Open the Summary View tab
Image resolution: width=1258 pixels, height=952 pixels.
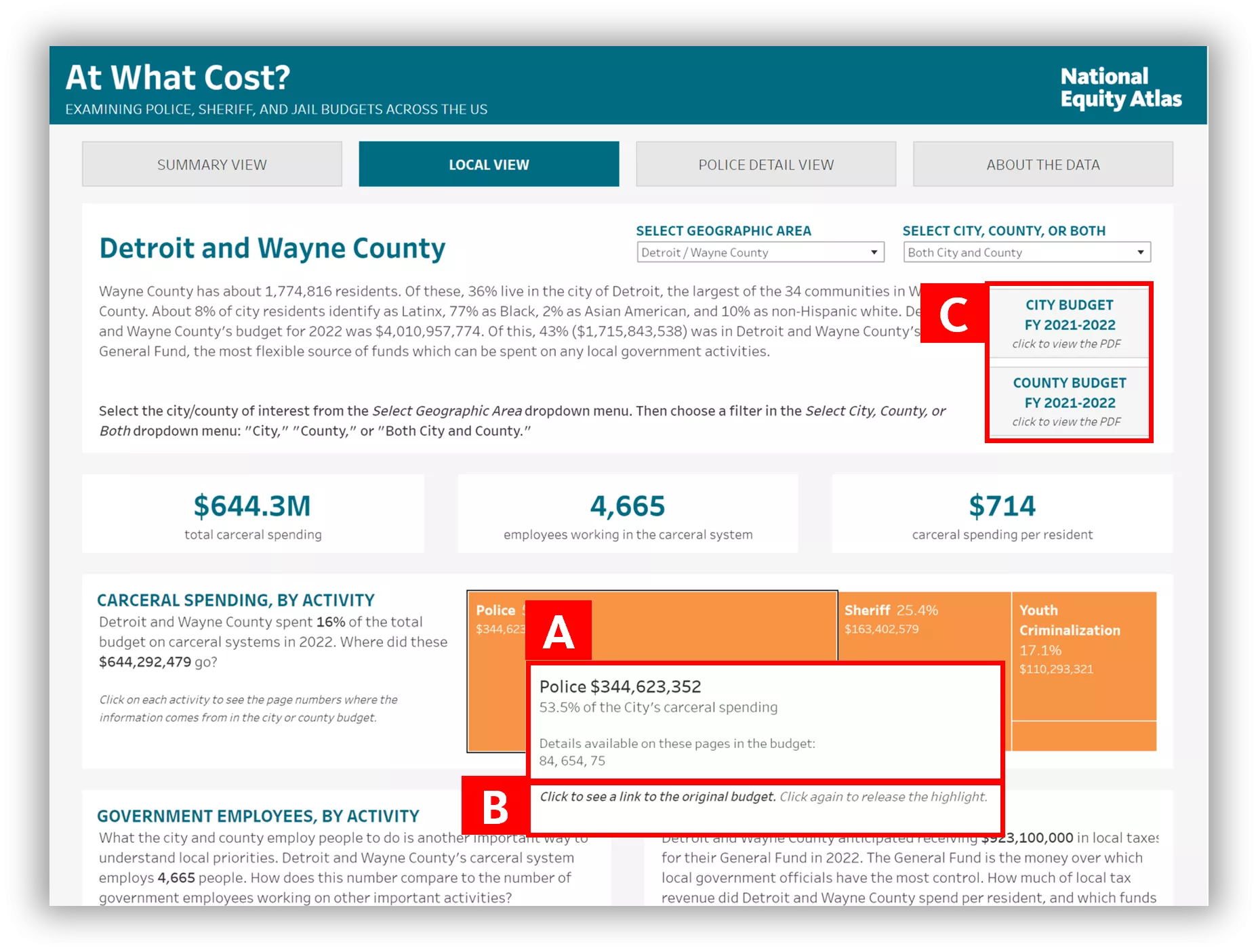point(211,165)
